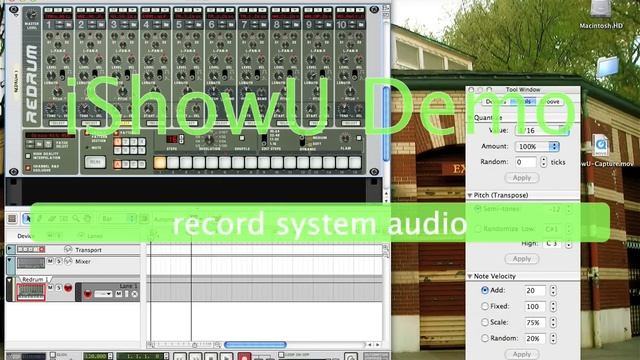Select pattern bank D in Redrum
The height and width of the screenshot is (360, 640).
(142, 164)
